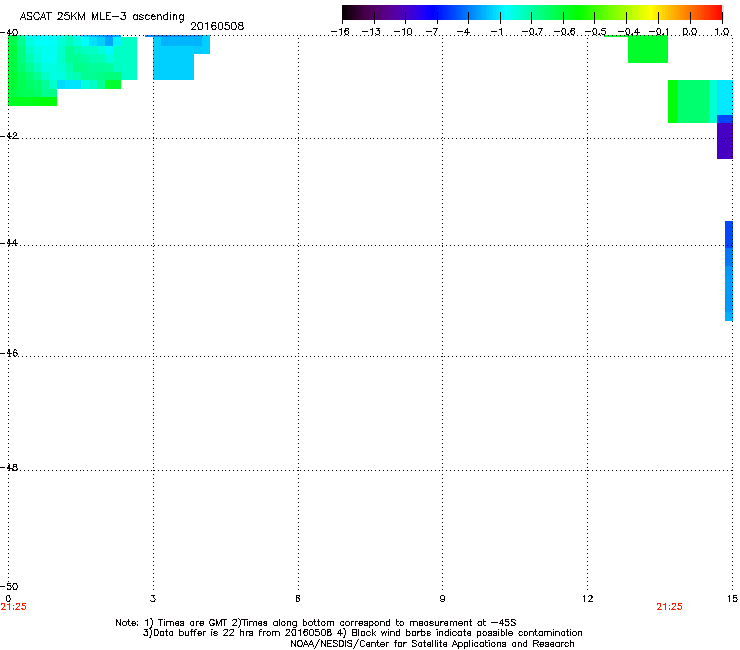Screen dimensions: 740x650
Task: Click the latitude axis label "-44"
Action: (x=9, y=243)
